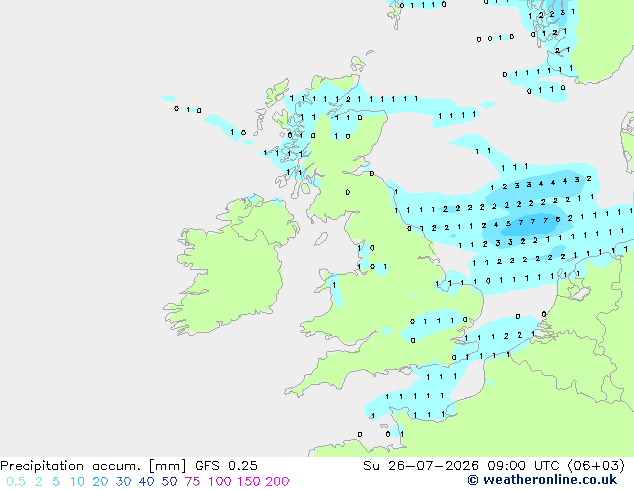Select the 20 mm legend value
Screen dimensions: 634x490
100,482
